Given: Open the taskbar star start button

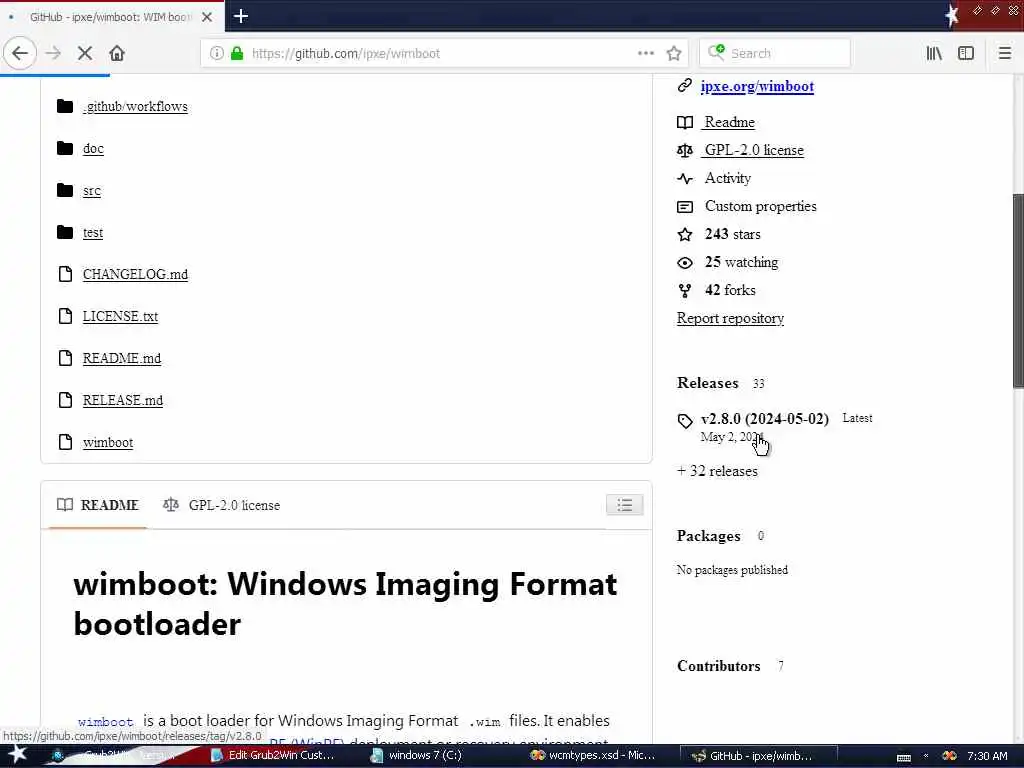Looking at the screenshot, I should tap(16, 755).
